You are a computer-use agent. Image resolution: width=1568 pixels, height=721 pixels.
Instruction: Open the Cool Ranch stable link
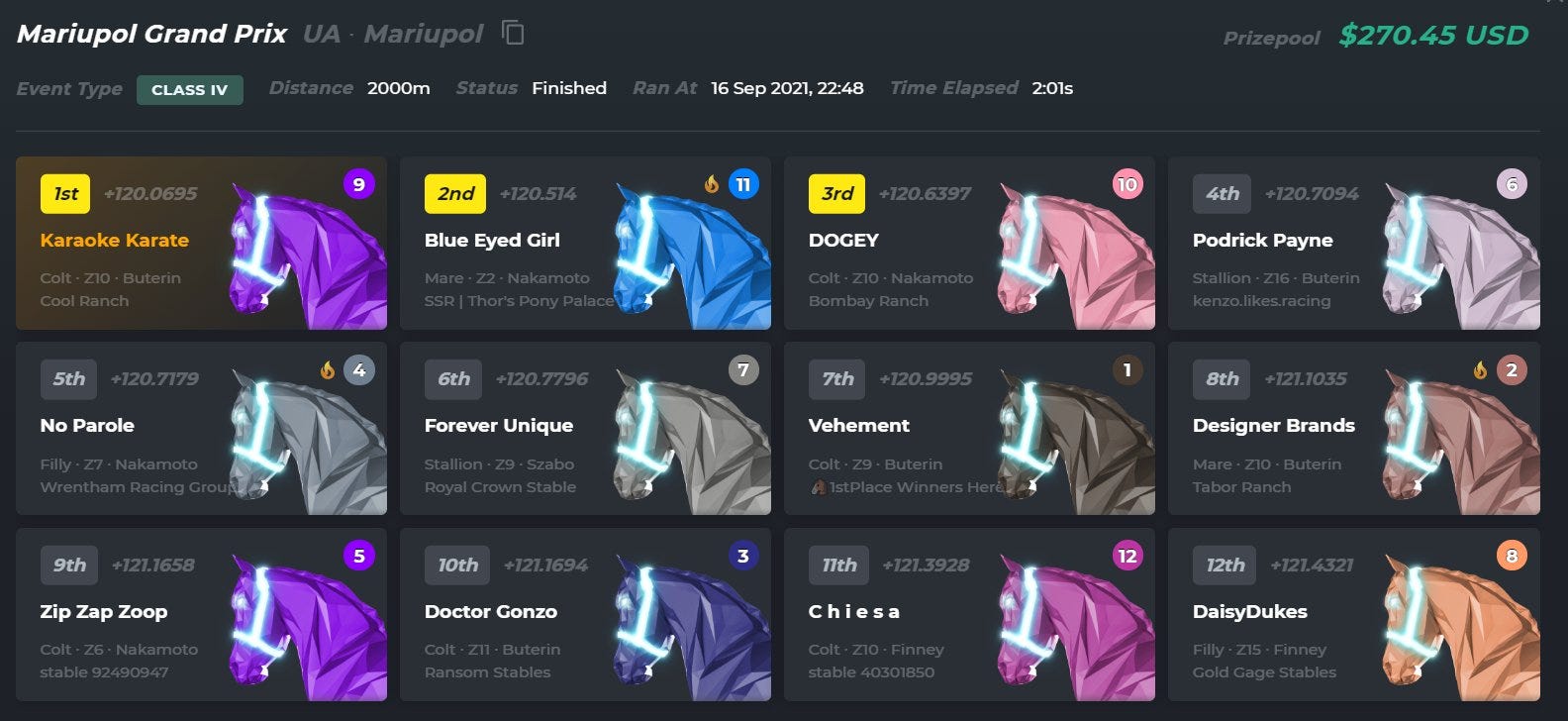[84, 301]
